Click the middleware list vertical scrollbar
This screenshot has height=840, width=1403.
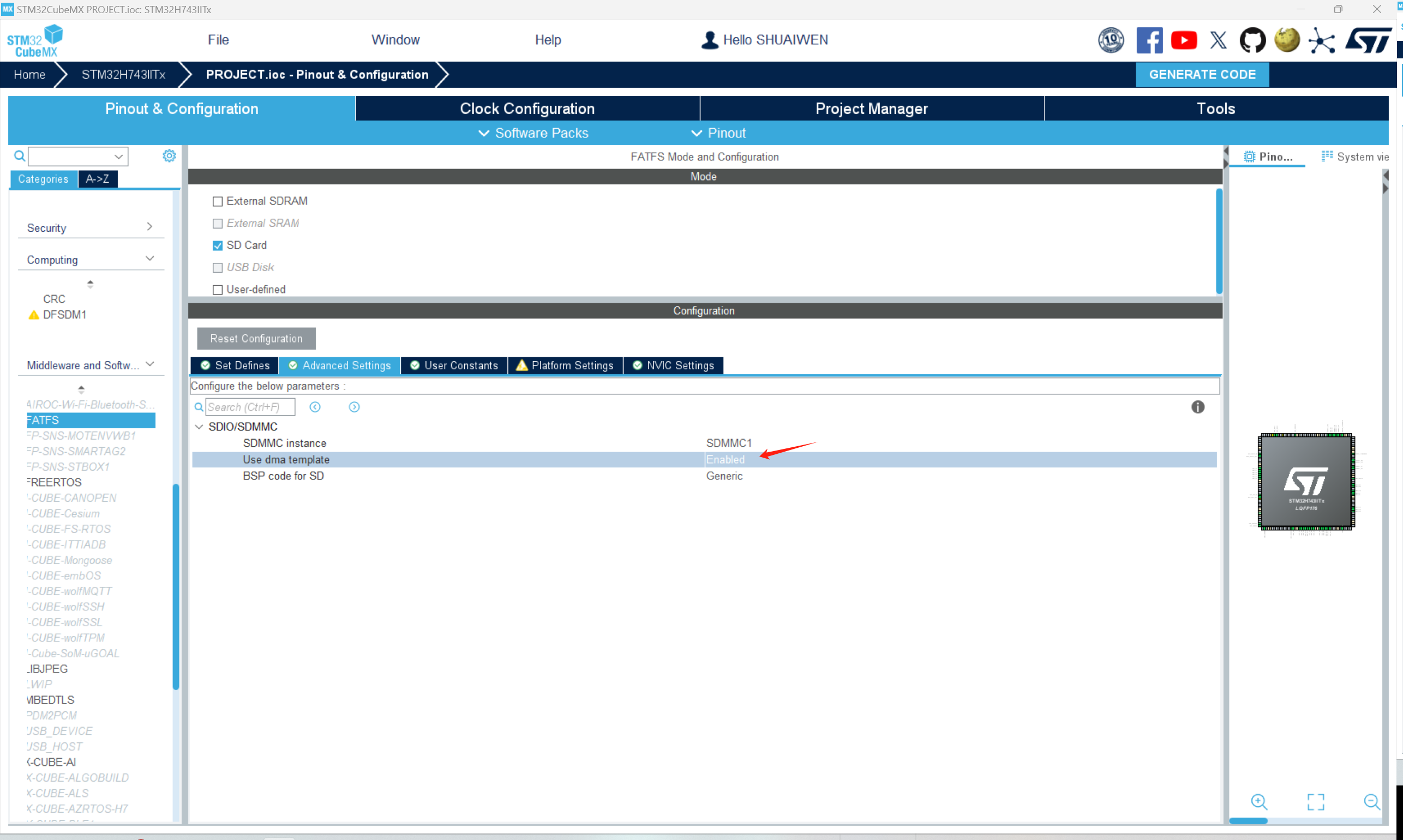tap(176, 586)
